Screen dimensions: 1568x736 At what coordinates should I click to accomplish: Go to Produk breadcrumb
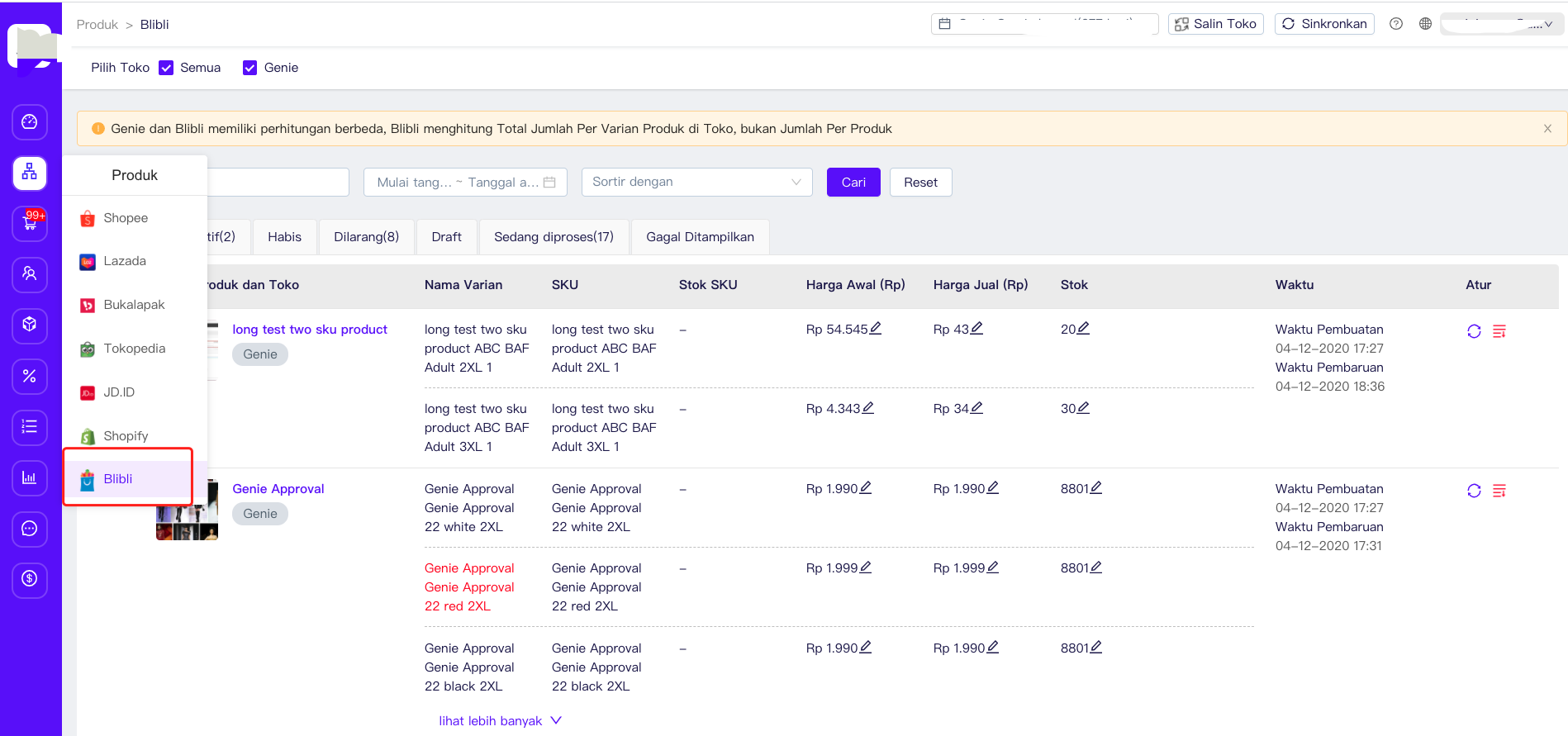coord(97,25)
